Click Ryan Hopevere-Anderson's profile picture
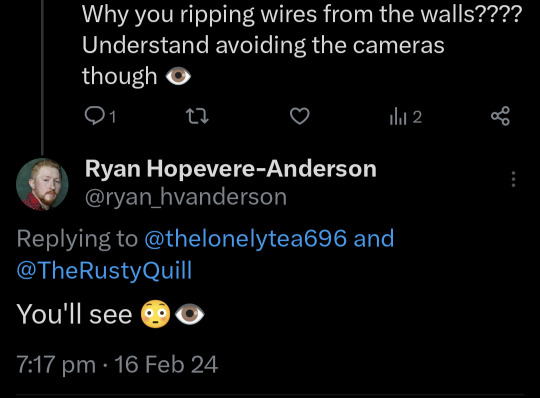 (42, 184)
